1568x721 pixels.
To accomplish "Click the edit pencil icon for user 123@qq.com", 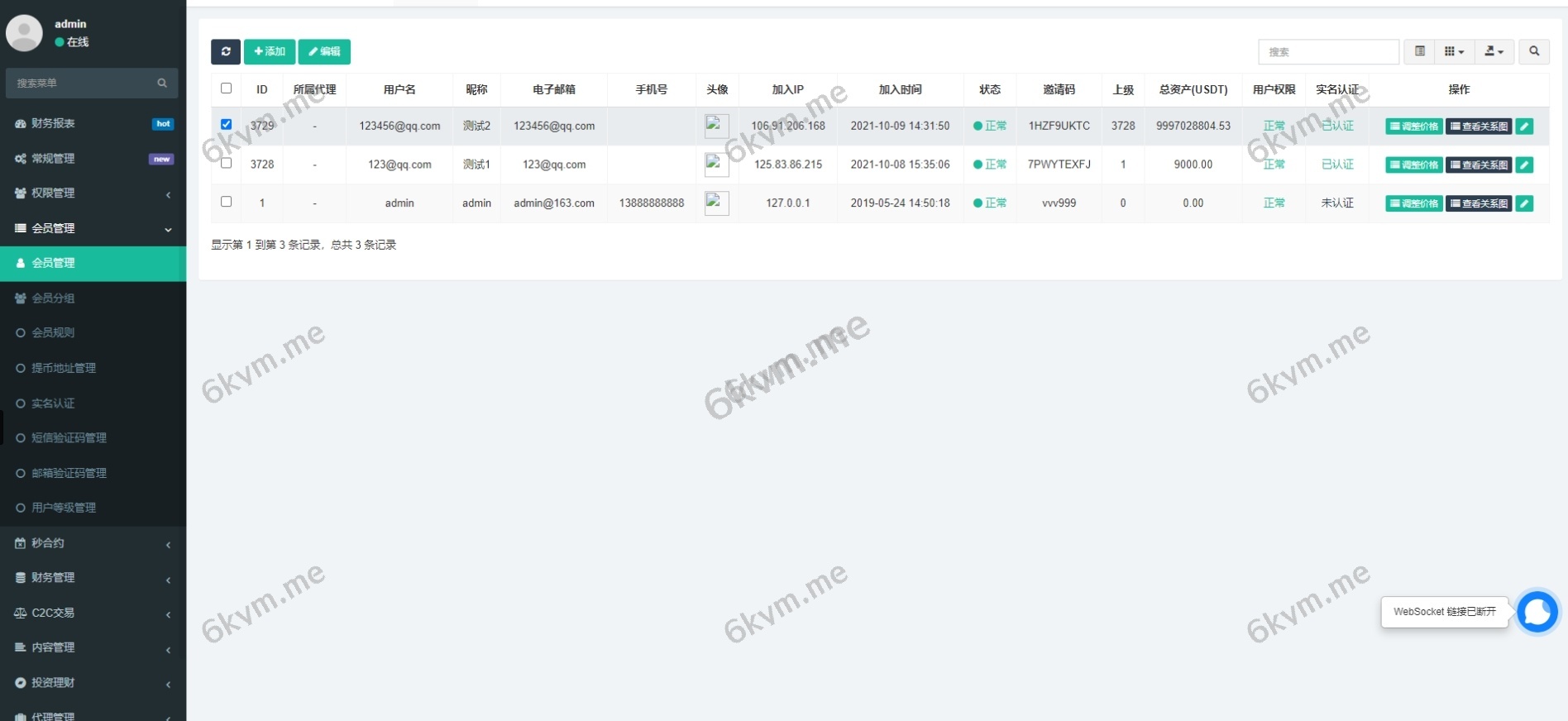I will [x=1524, y=165].
